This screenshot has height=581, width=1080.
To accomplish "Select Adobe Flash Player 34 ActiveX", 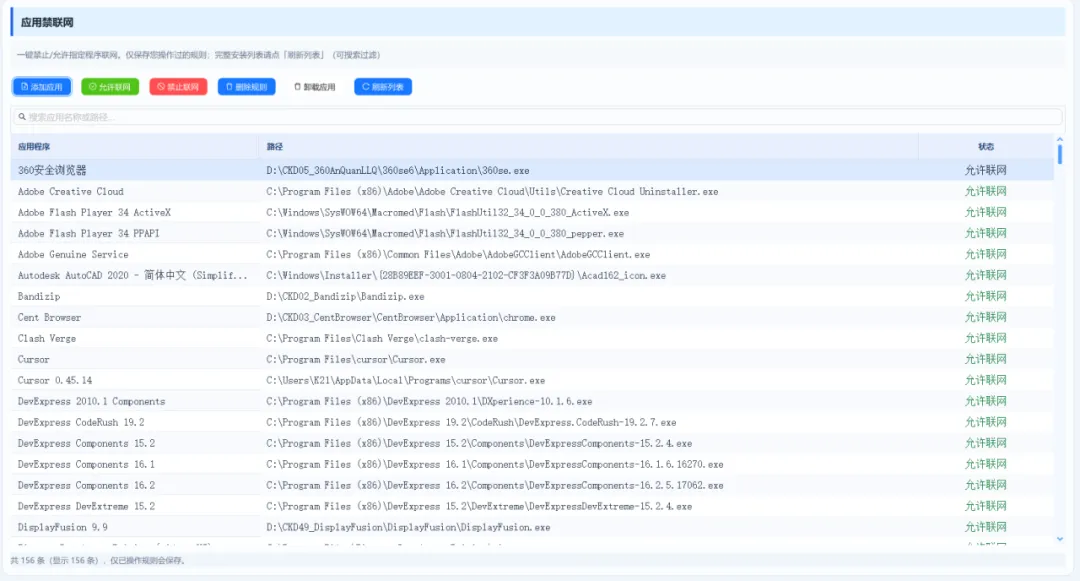I will (94, 213).
